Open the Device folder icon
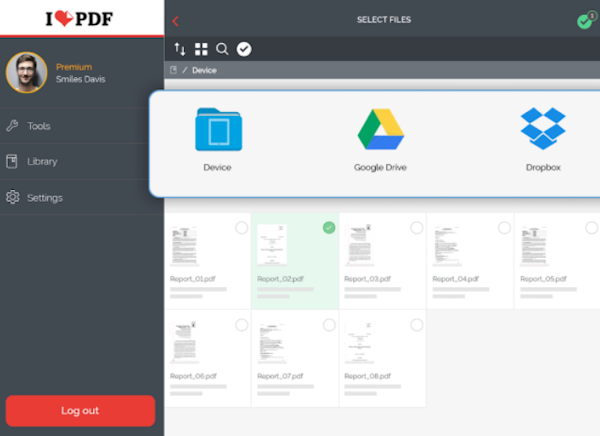The height and width of the screenshot is (436, 600). (218, 129)
